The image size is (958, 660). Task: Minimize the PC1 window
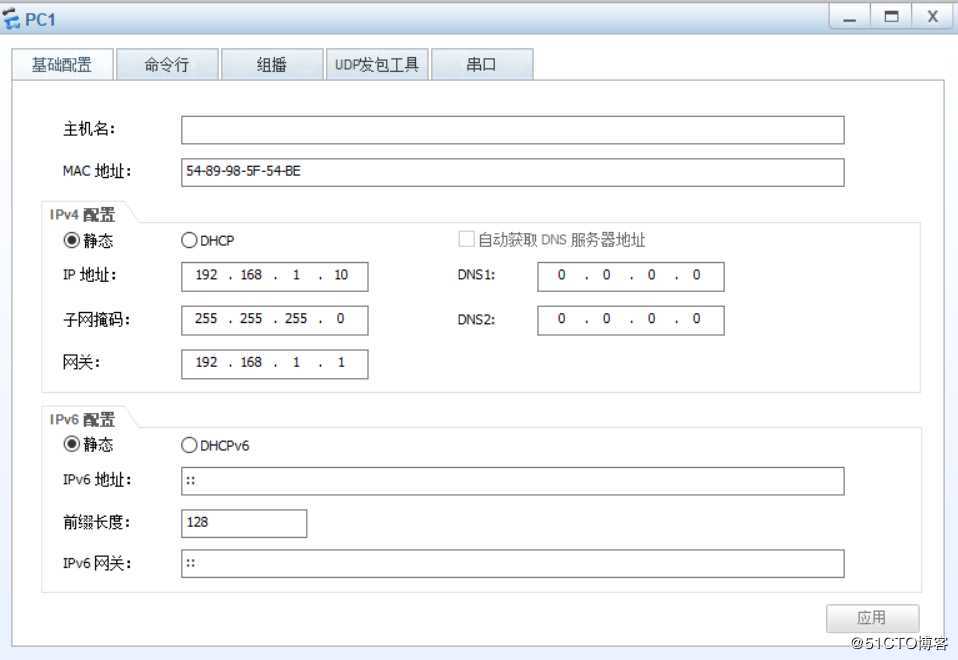pyautogui.click(x=849, y=16)
